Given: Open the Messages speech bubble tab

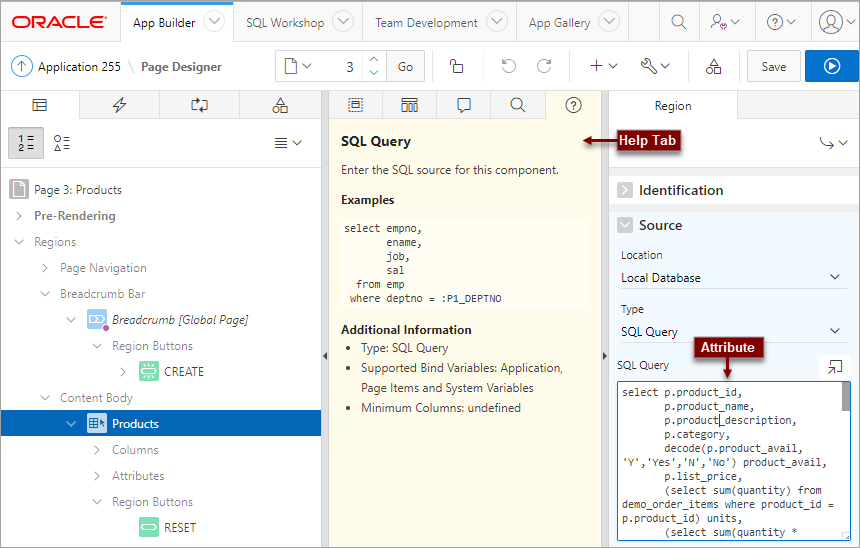Looking at the screenshot, I should pyautogui.click(x=463, y=105).
